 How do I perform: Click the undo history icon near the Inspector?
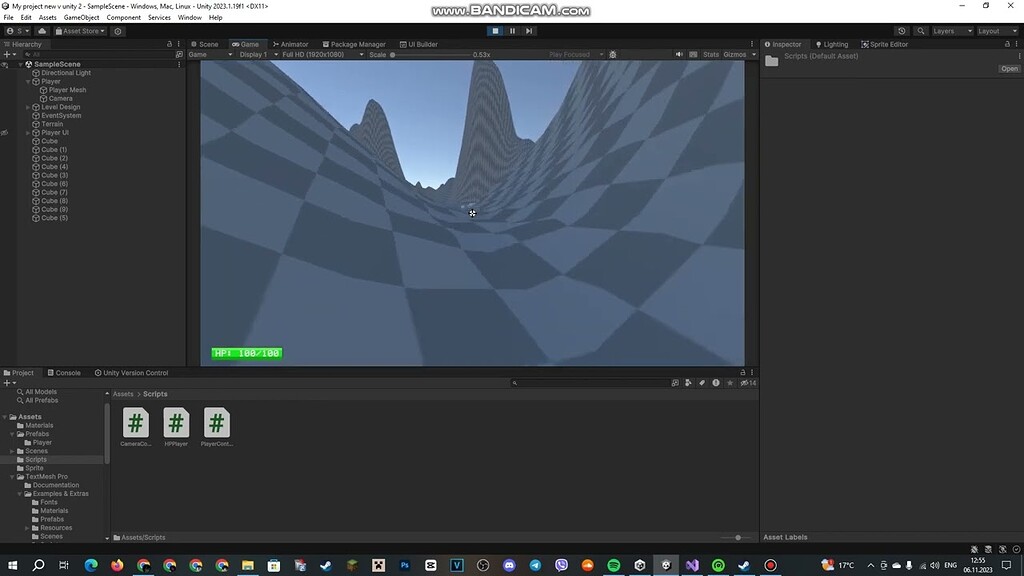(x=901, y=31)
